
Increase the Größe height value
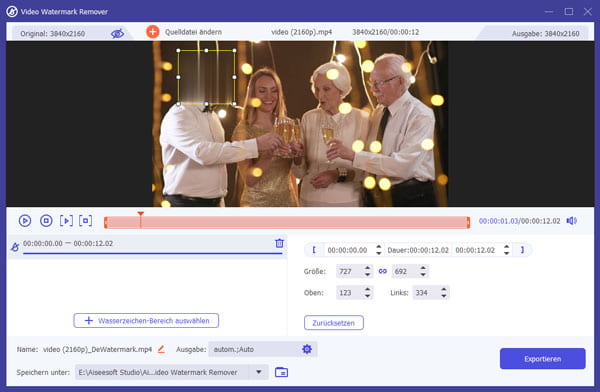click(x=423, y=268)
